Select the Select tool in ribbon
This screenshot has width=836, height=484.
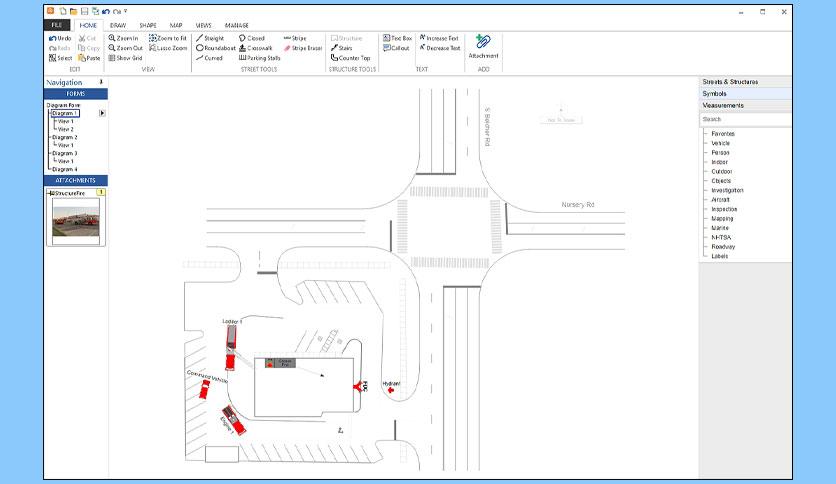point(60,58)
